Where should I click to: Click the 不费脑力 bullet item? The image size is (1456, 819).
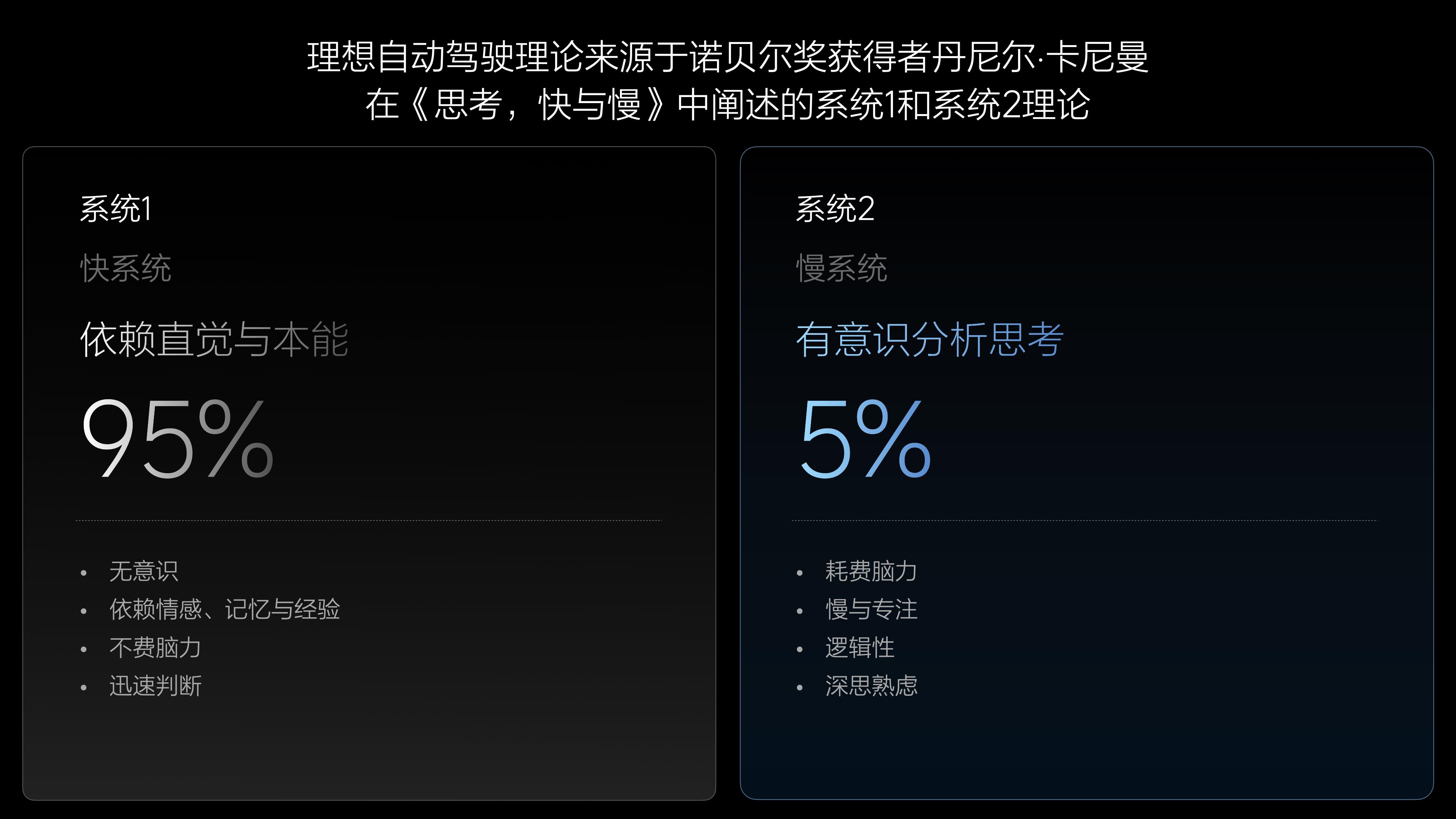[x=155, y=648]
